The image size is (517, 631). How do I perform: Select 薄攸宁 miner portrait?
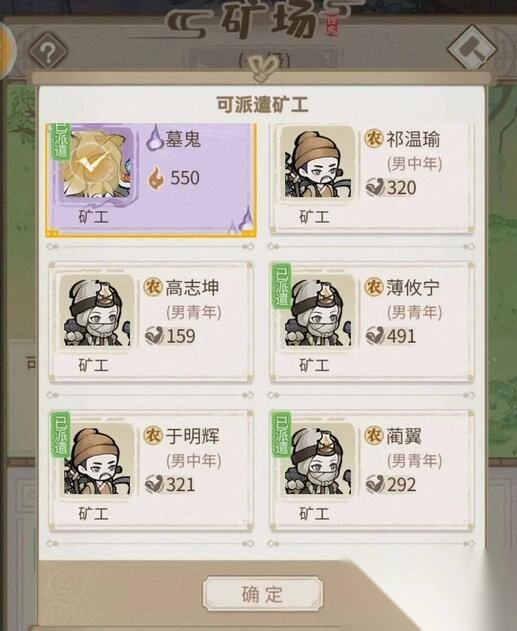[318, 312]
